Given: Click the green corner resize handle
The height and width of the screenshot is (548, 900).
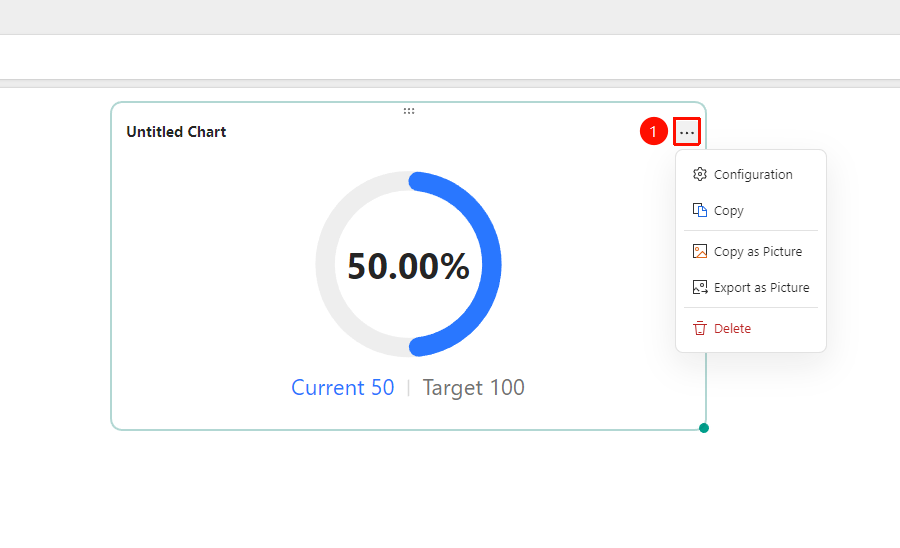Looking at the screenshot, I should tap(704, 428).
